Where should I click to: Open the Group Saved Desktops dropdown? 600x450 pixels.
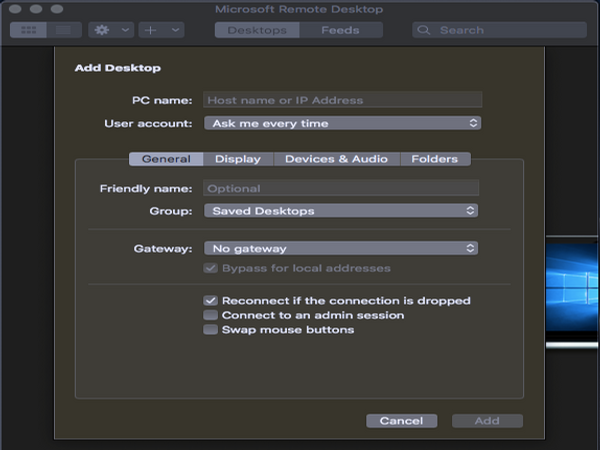point(341,211)
